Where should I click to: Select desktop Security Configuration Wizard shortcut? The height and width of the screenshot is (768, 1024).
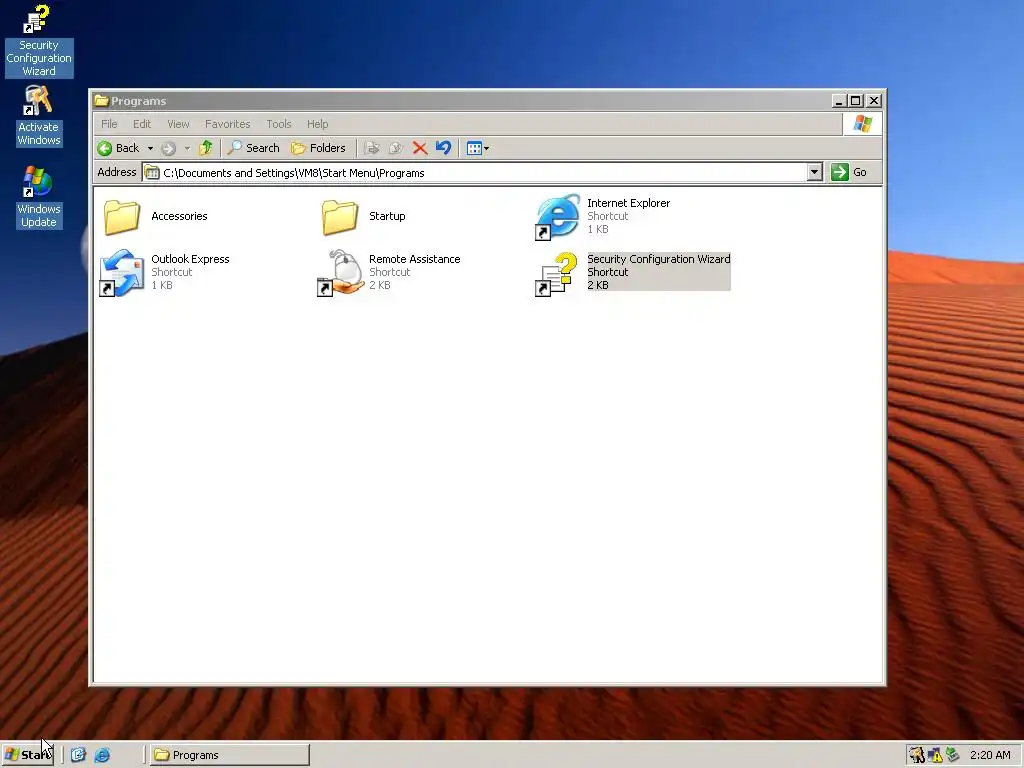(x=39, y=40)
